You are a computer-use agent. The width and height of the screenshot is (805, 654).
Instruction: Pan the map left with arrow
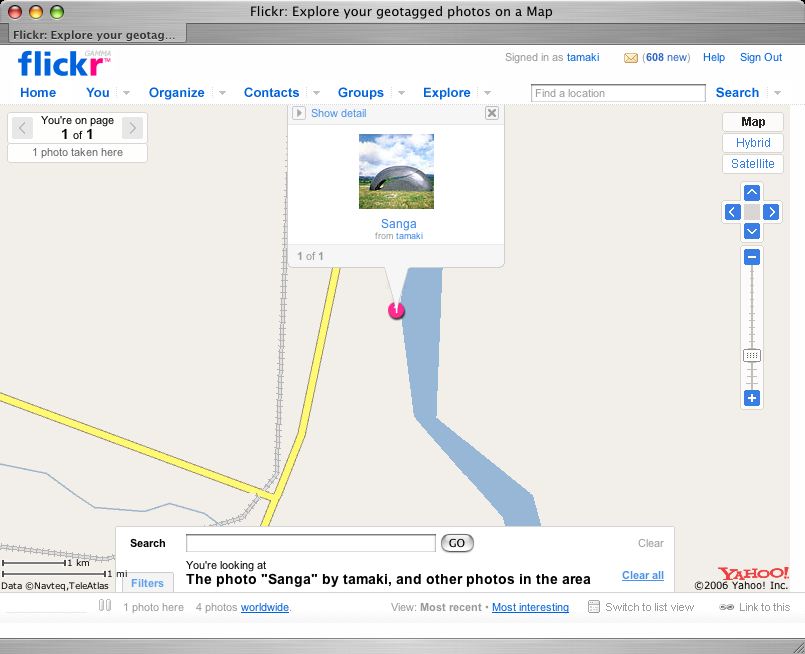point(732,212)
